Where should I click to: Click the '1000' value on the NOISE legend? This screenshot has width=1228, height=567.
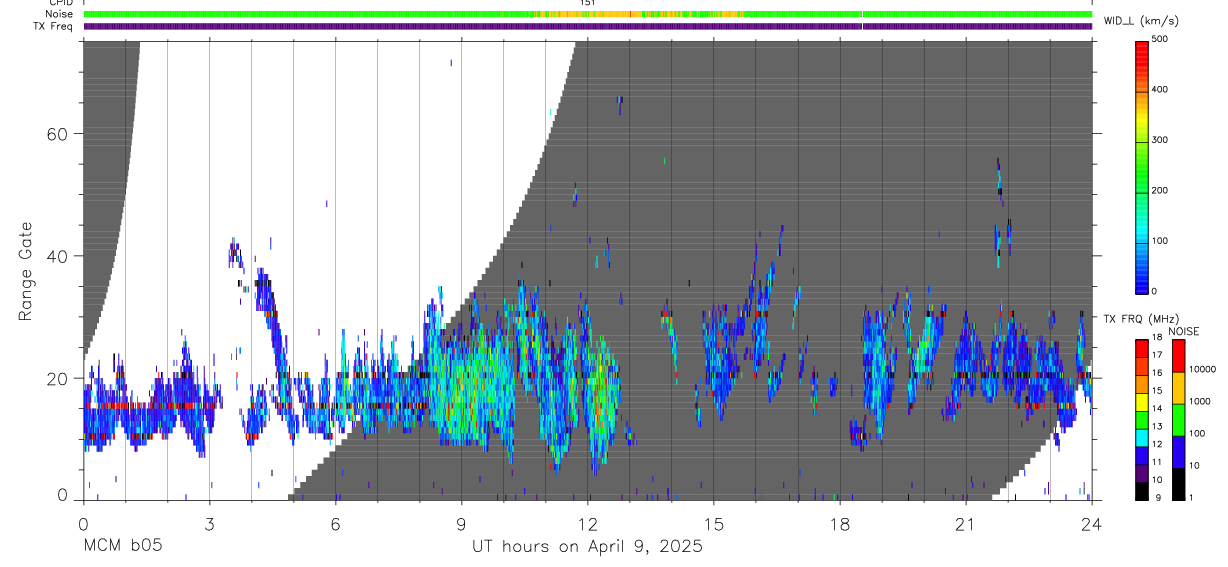point(1200,400)
